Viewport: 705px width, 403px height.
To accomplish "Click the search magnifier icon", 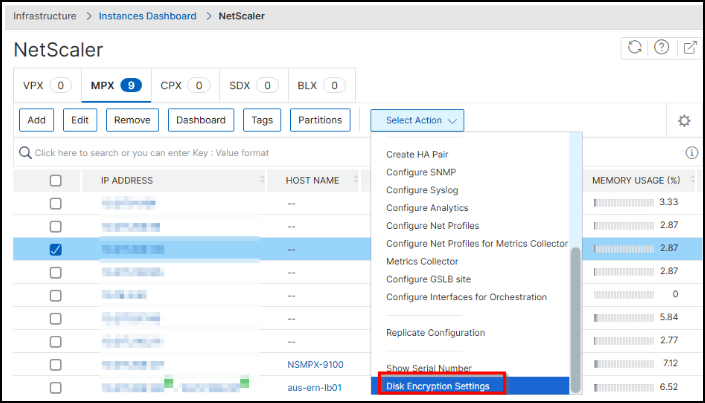I will coord(25,153).
